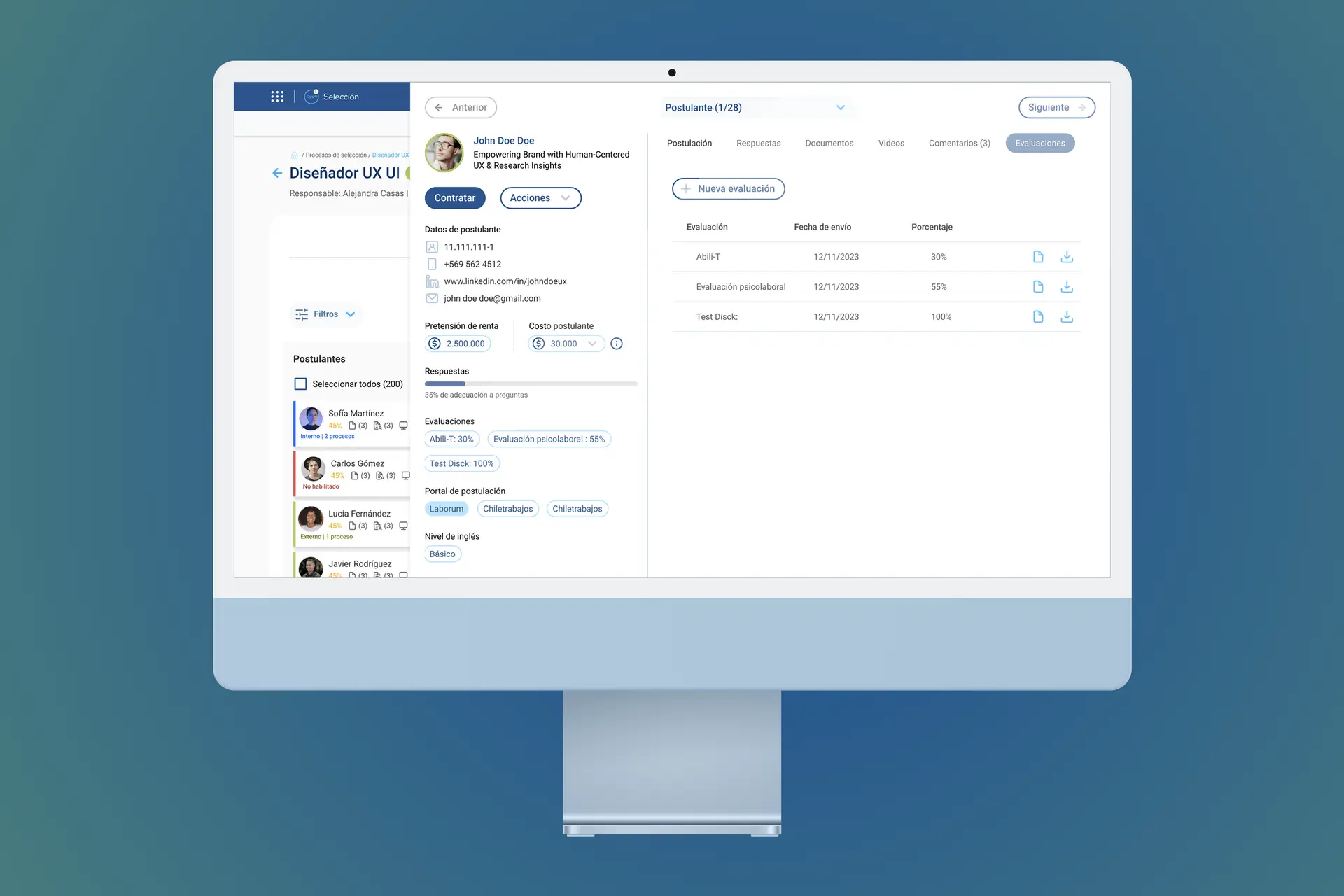Click the back arrow beside Diseñador UX UI
This screenshot has width=1344, height=896.
click(x=277, y=173)
